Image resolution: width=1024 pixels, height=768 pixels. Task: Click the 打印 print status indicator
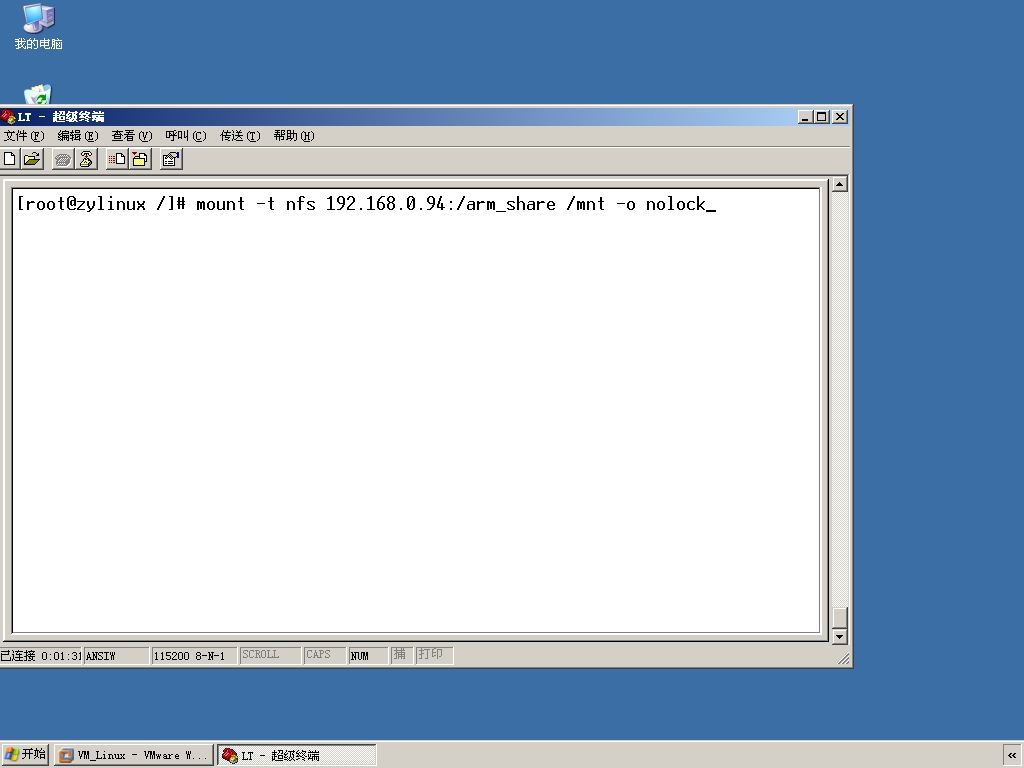[434, 655]
